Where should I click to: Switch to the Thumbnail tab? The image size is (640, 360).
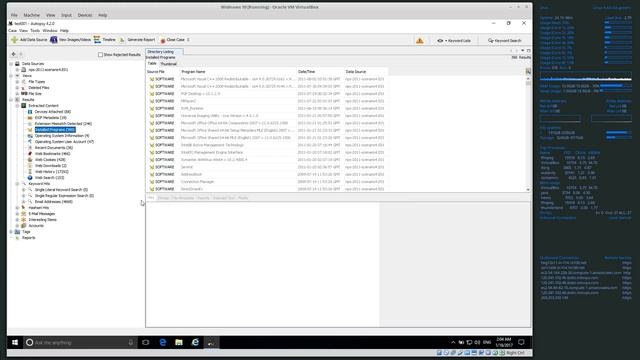[x=168, y=64]
